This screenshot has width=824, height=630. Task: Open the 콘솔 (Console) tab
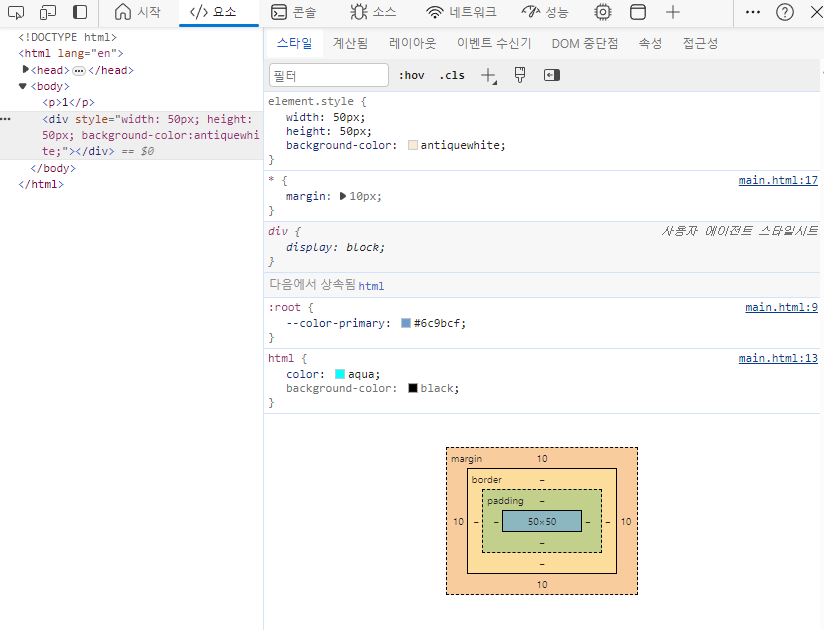[293, 12]
